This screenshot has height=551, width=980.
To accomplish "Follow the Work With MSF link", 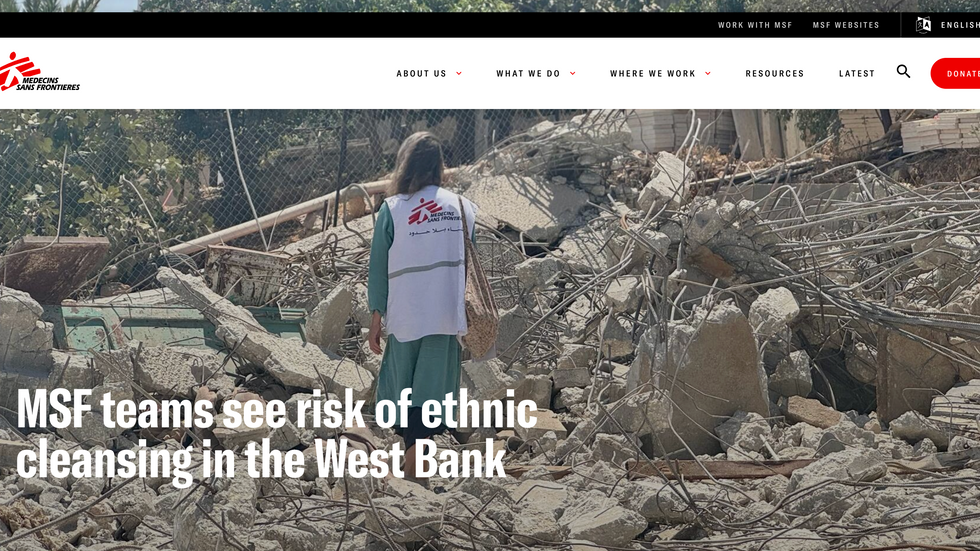I will point(755,25).
